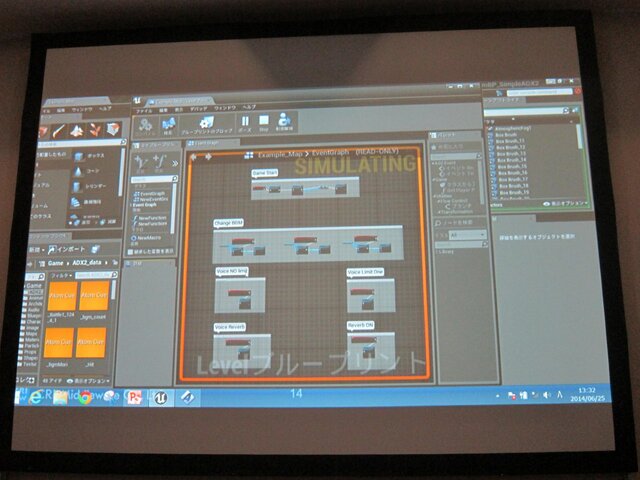Open the Edit menu in Blueprint editor
This screenshot has height=480, width=640.
pos(163,110)
